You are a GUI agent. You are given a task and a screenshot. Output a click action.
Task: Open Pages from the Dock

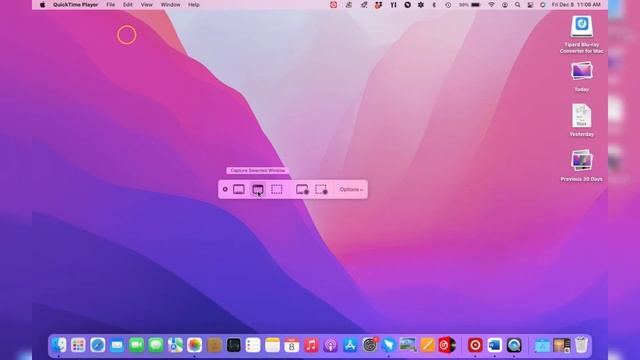(x=427, y=345)
